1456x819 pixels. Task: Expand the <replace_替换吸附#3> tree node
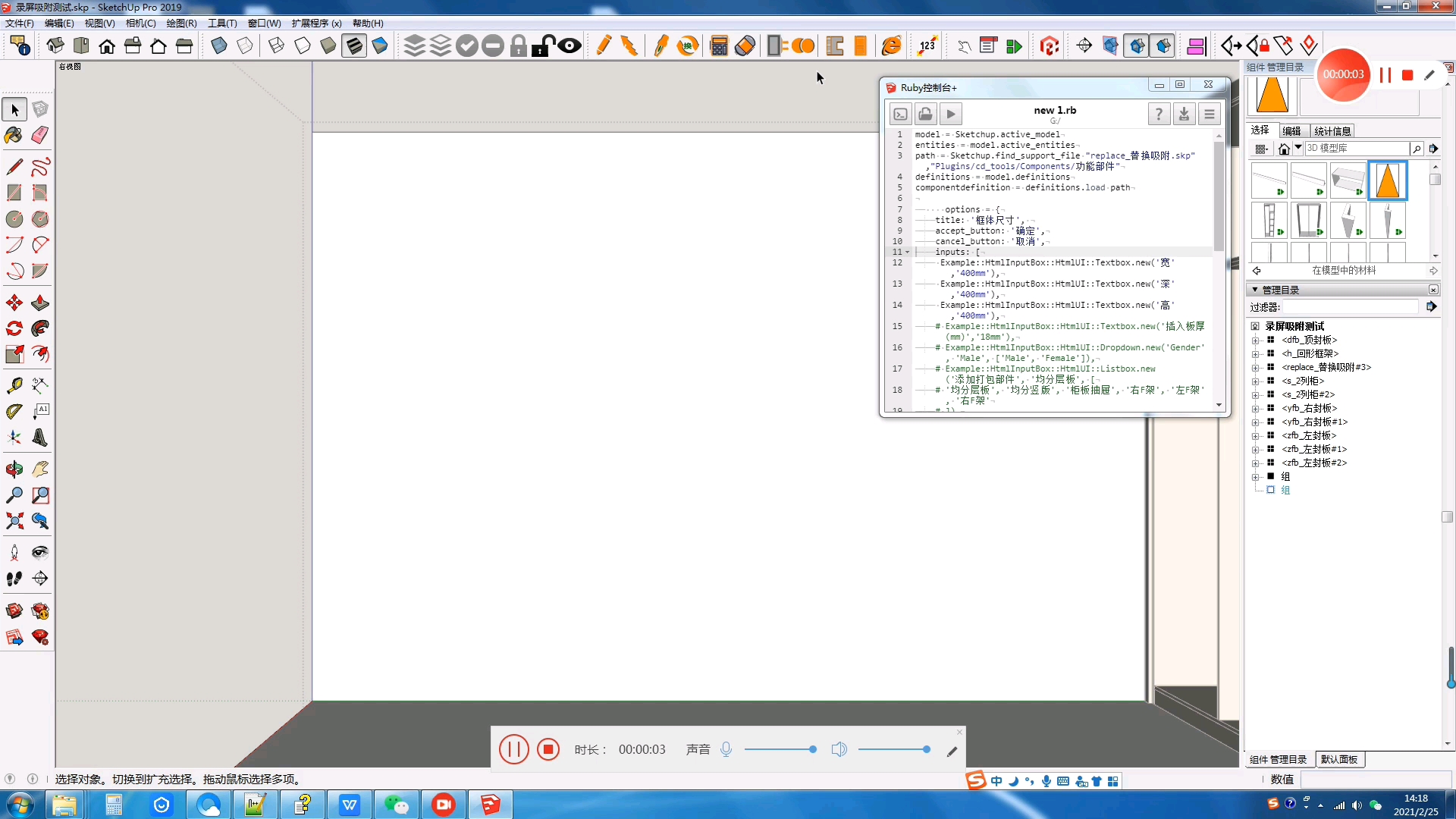(1255, 368)
